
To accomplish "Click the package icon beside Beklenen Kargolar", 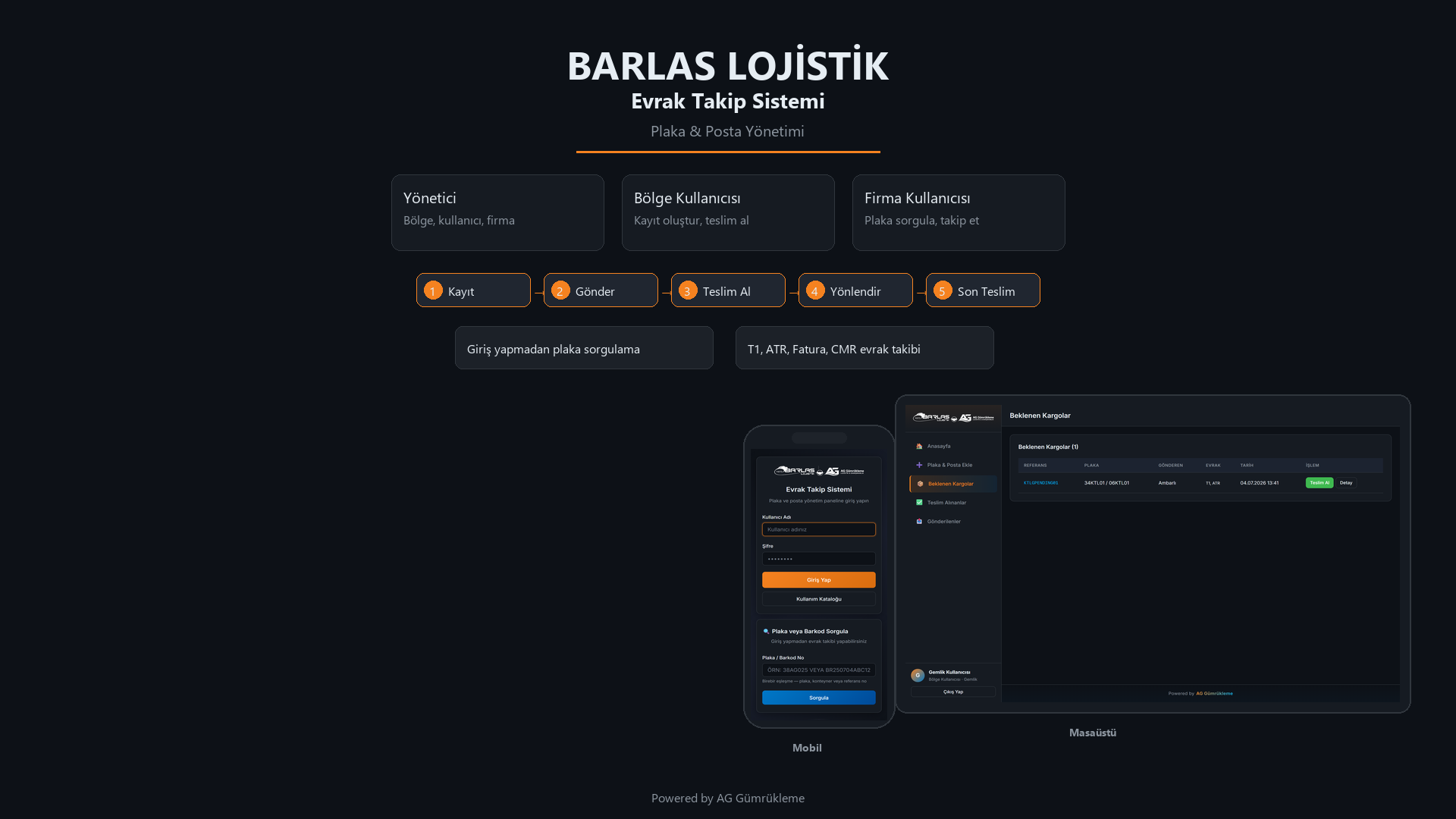I will (920, 484).
